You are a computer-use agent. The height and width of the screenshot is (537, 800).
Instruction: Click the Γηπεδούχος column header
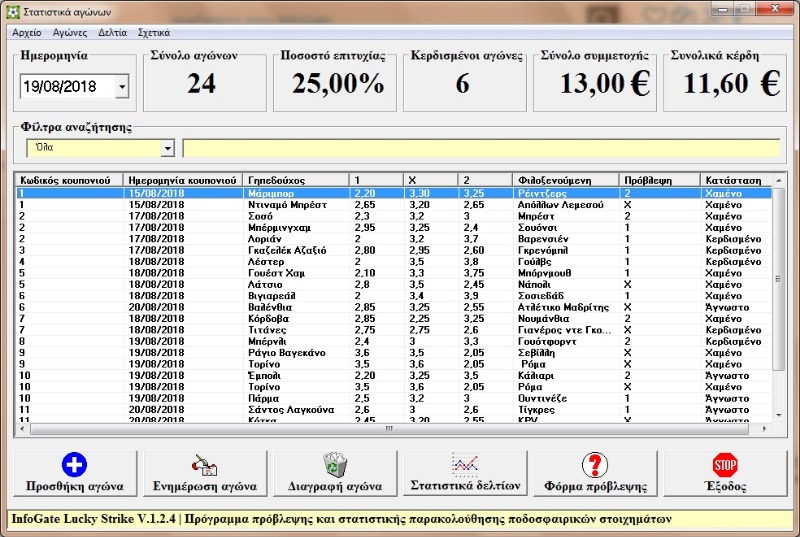(x=295, y=180)
